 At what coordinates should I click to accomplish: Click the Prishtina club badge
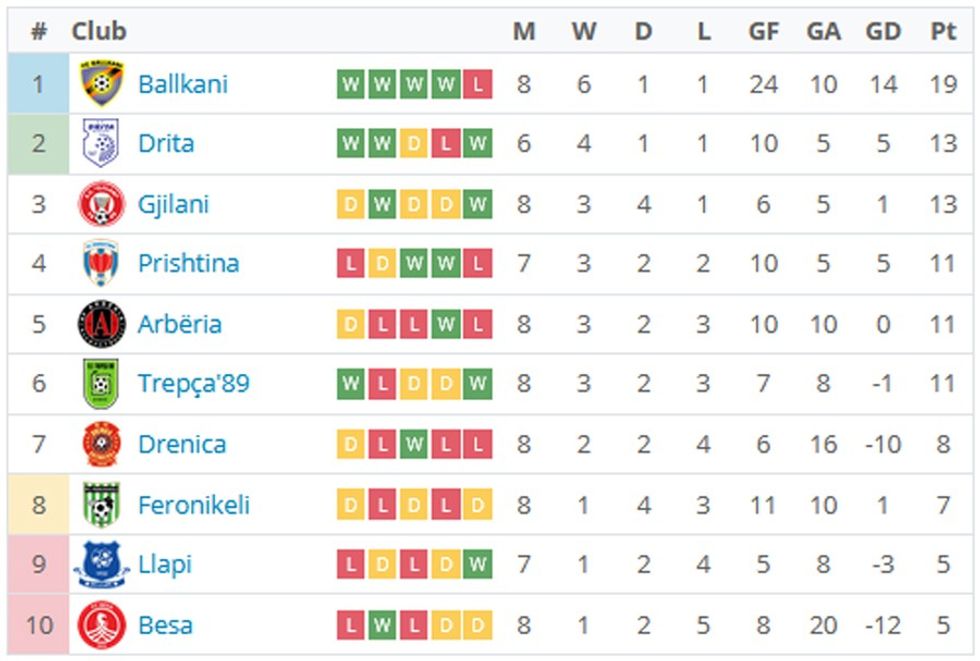(101, 264)
